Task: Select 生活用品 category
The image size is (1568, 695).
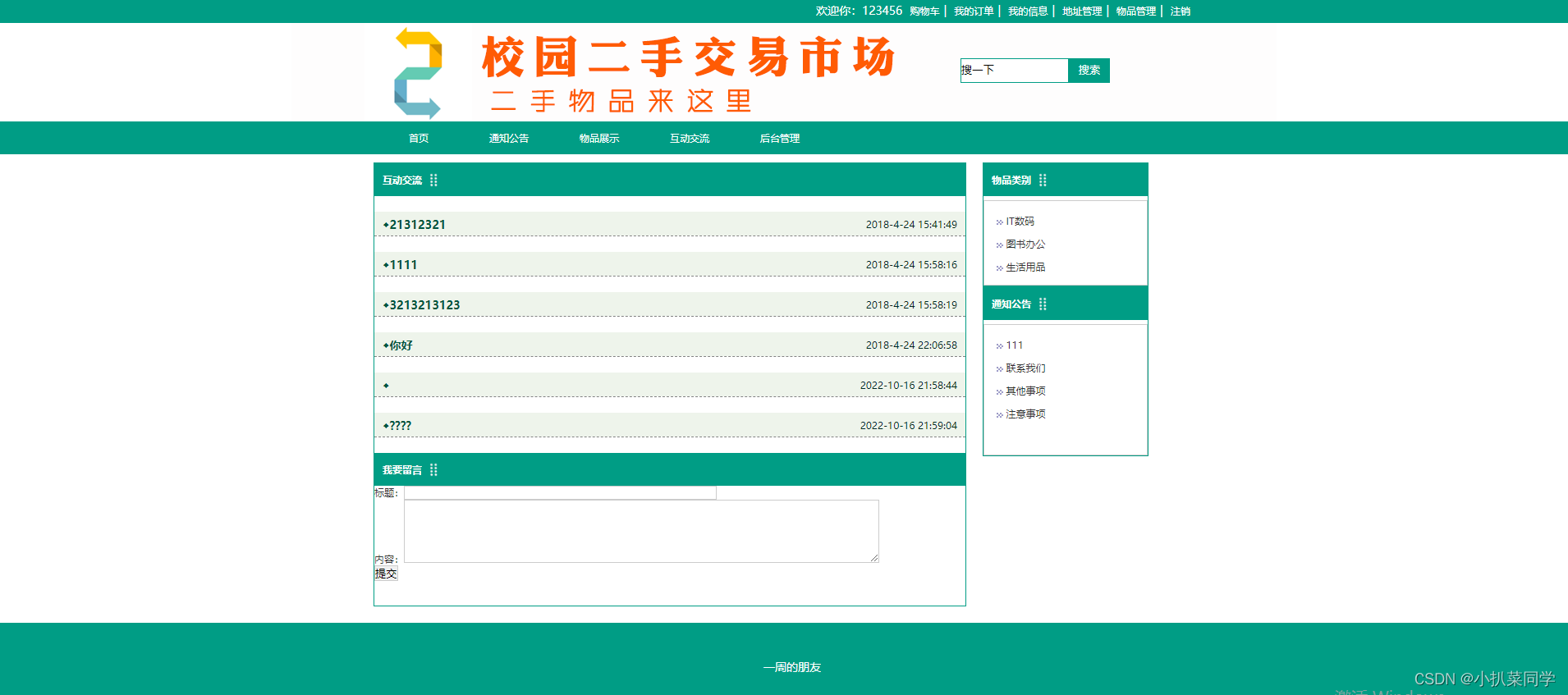Action: (x=1025, y=267)
